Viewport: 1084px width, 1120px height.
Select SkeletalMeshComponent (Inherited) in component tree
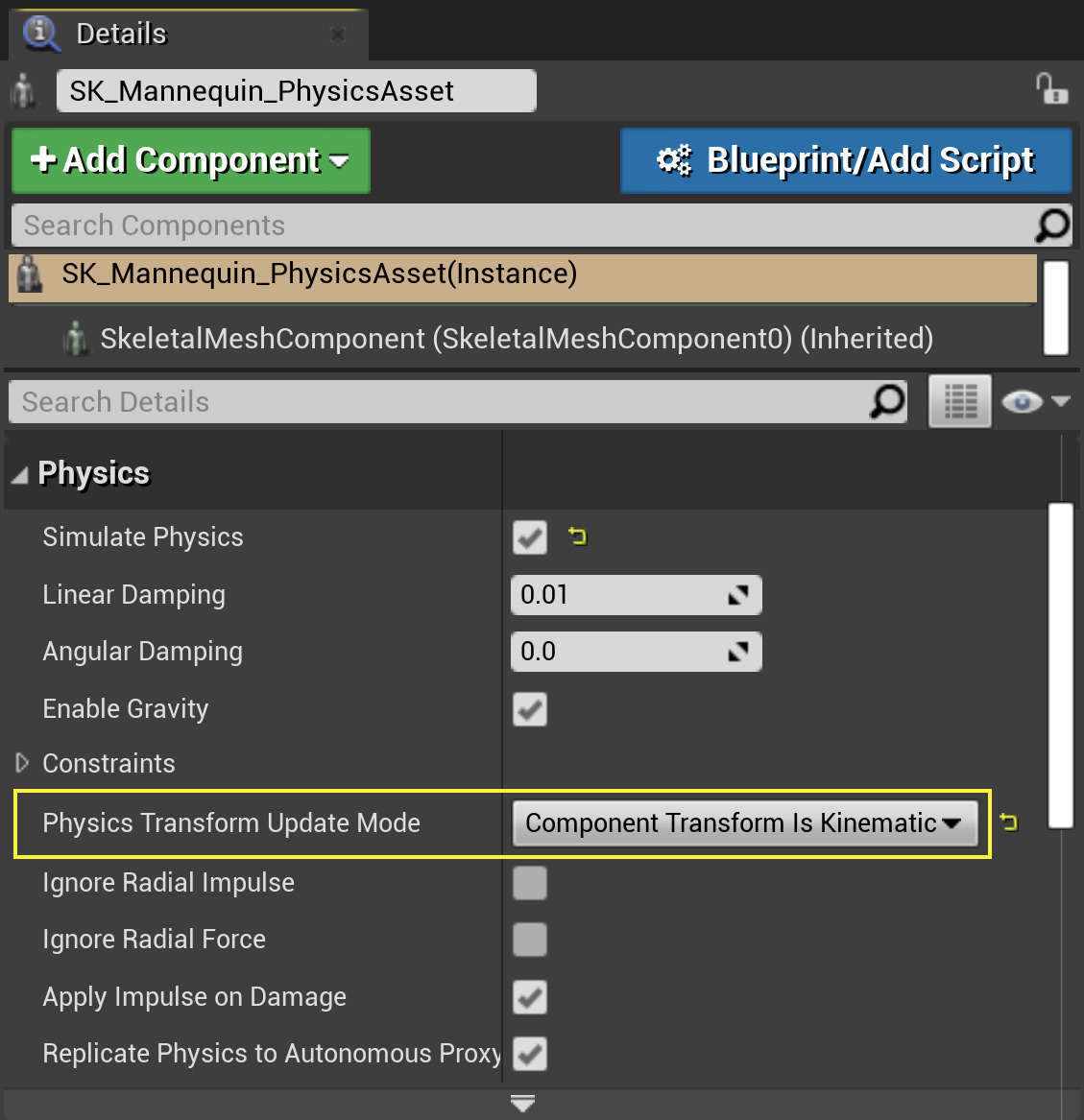point(516,339)
